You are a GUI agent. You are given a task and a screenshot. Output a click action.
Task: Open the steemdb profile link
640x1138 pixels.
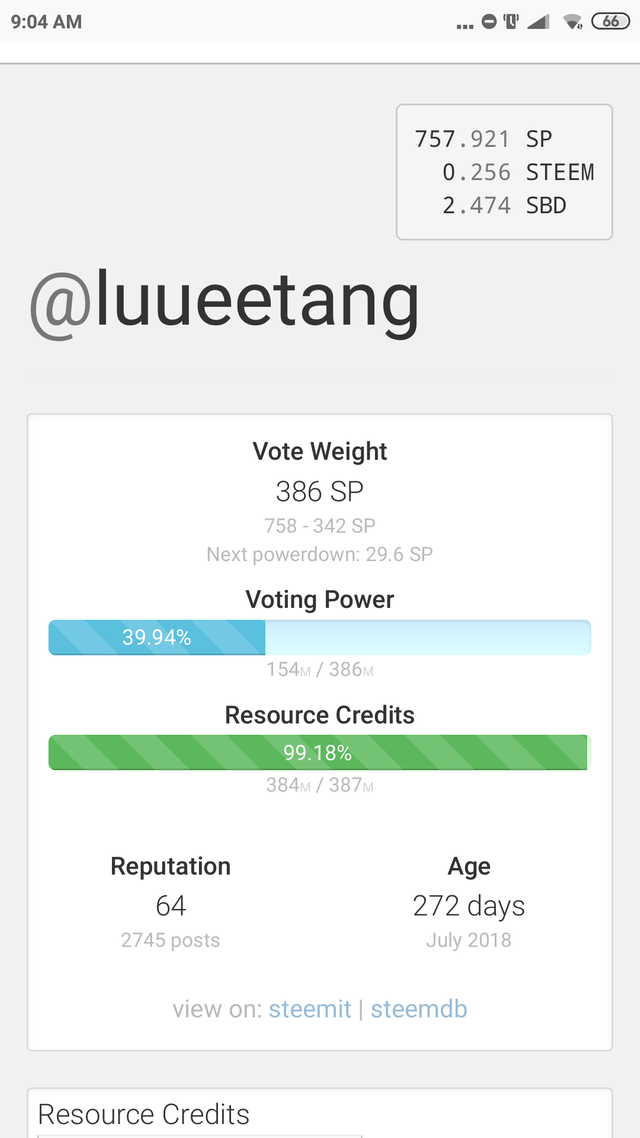pos(419,1009)
